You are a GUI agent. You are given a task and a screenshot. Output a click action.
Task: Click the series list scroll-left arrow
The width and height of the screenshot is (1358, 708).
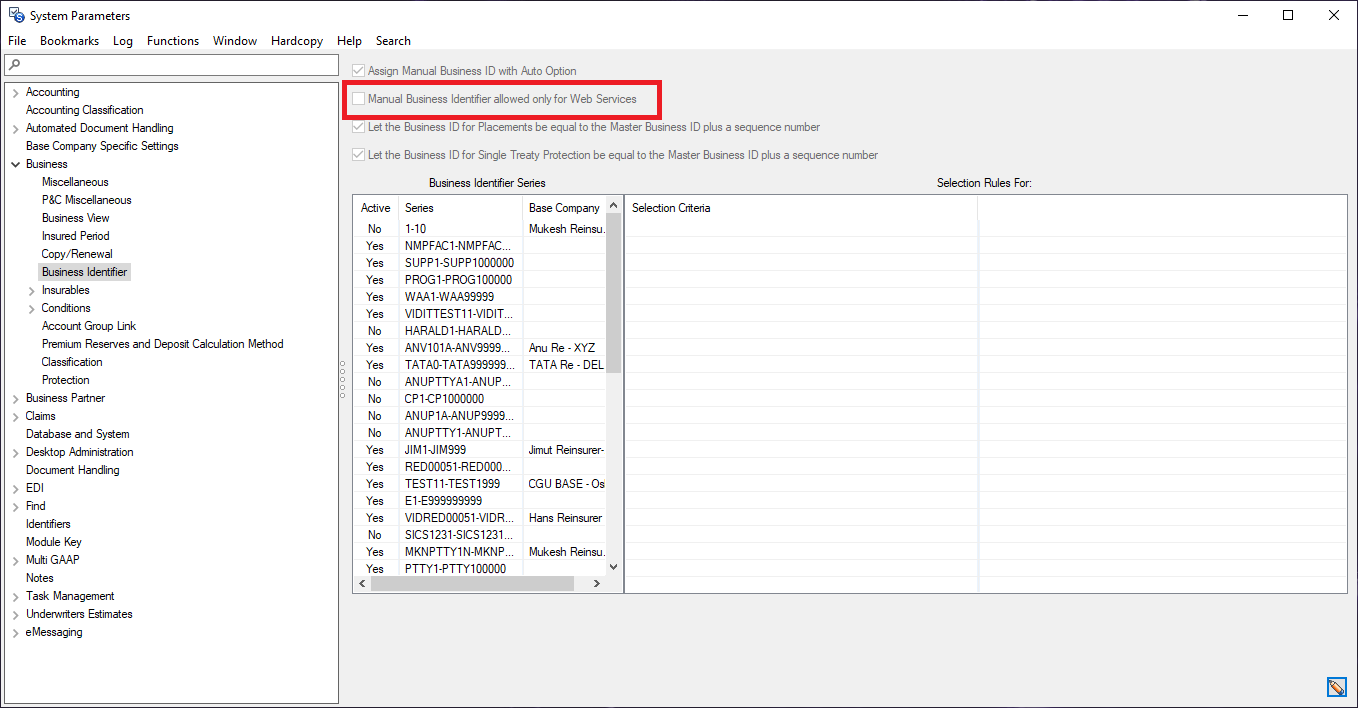[x=361, y=584]
